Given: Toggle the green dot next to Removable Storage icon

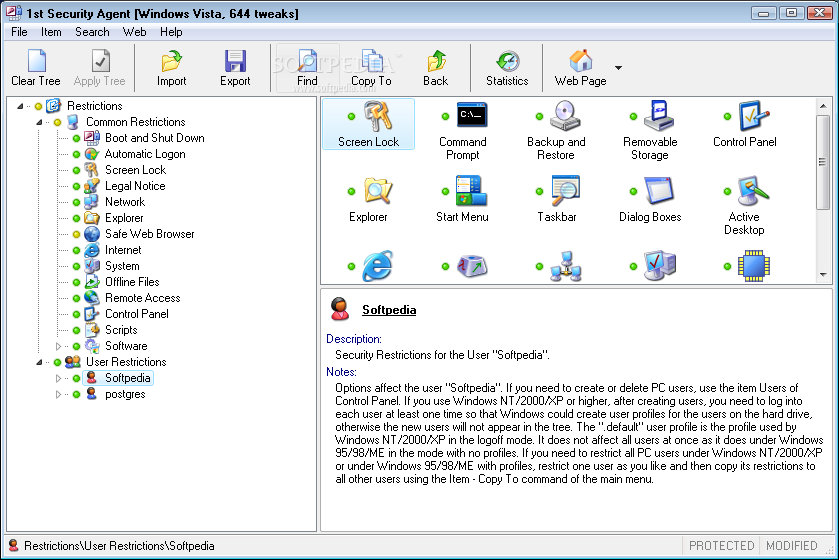Looking at the screenshot, I should (x=634, y=117).
